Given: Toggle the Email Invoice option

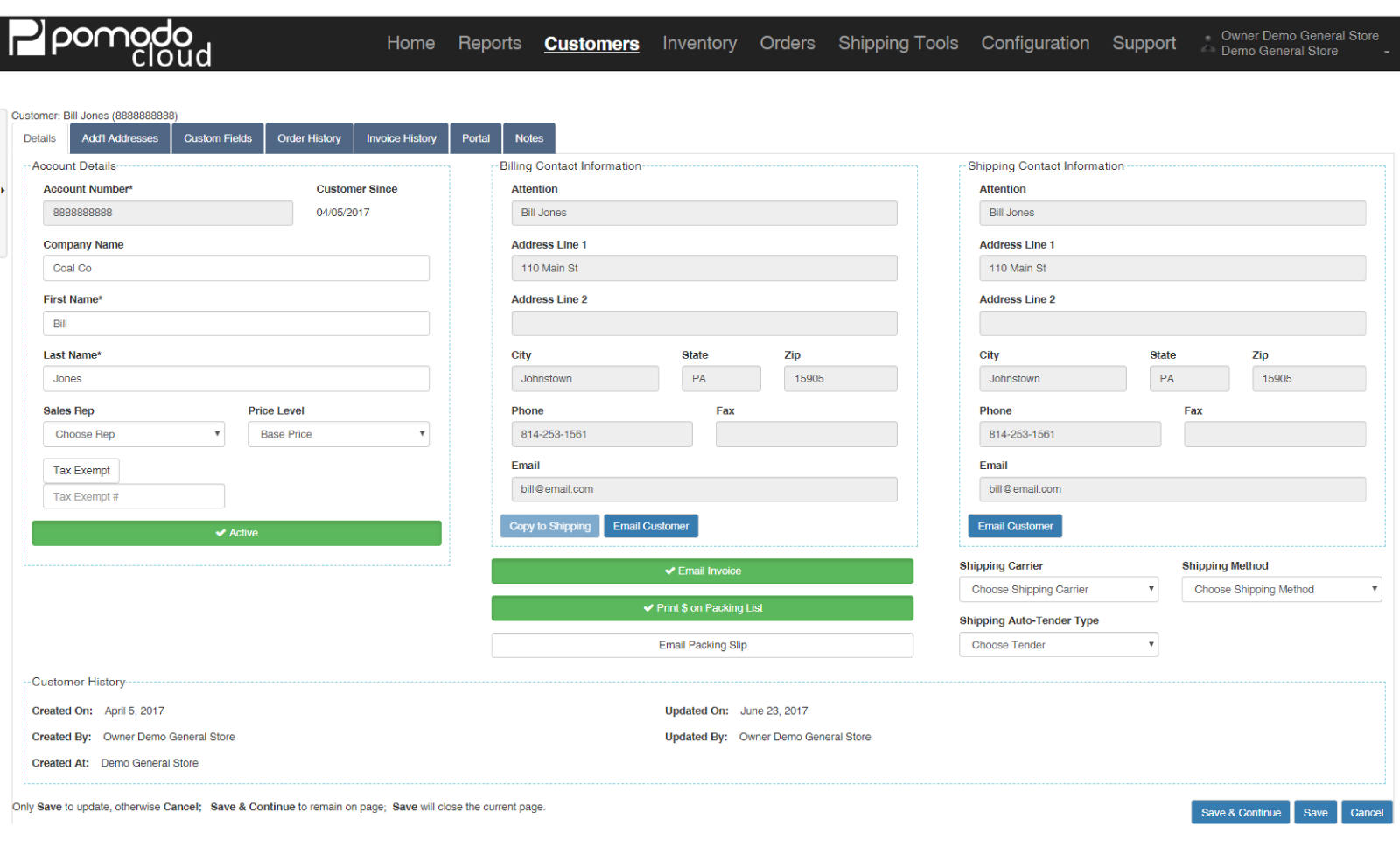Looking at the screenshot, I should point(702,571).
